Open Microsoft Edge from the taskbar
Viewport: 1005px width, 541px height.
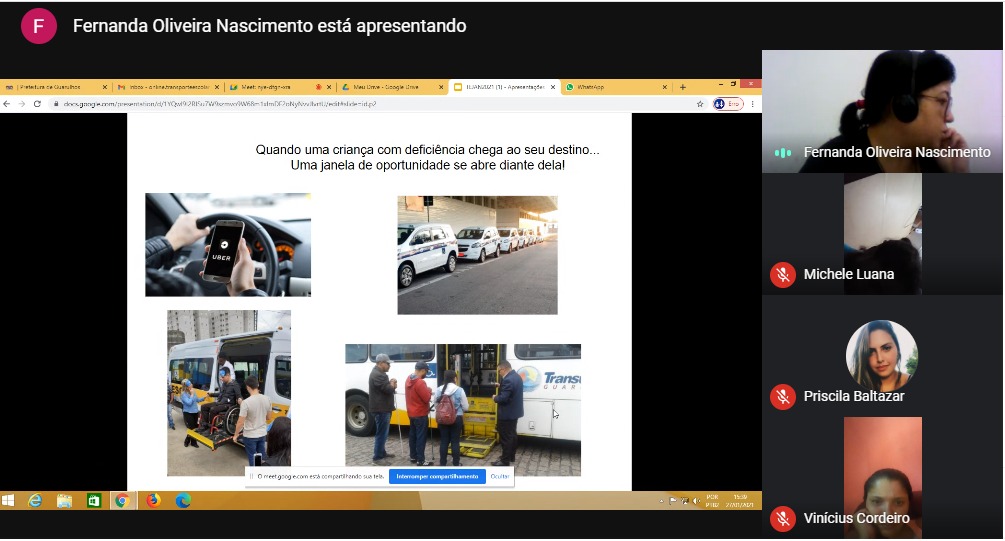tap(182, 500)
